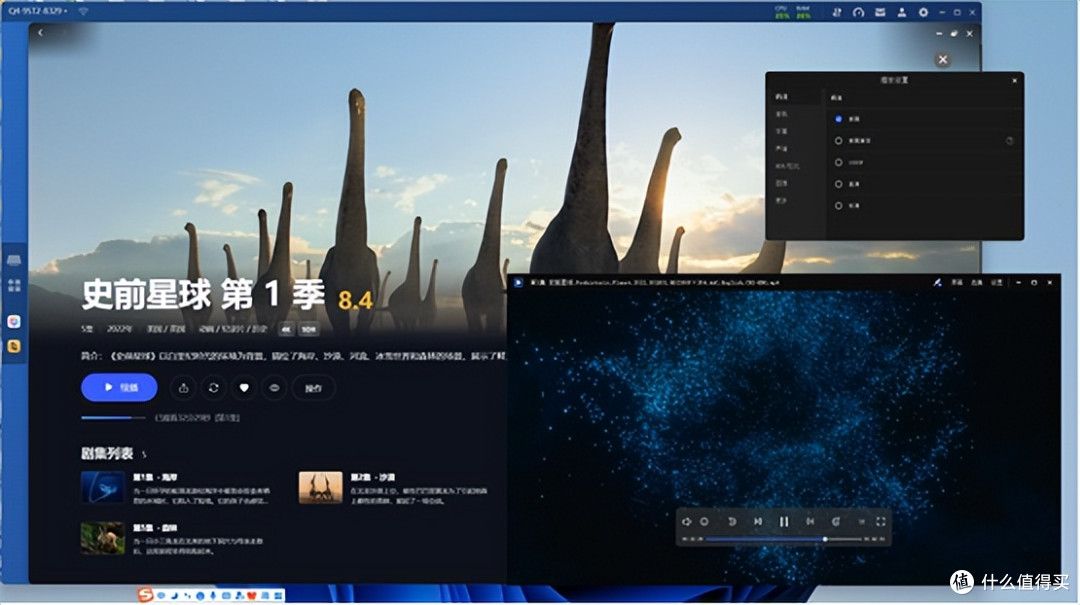The height and width of the screenshot is (605, 1080).
Task: Click the user icon in remote session top bar
Action: 902,12
